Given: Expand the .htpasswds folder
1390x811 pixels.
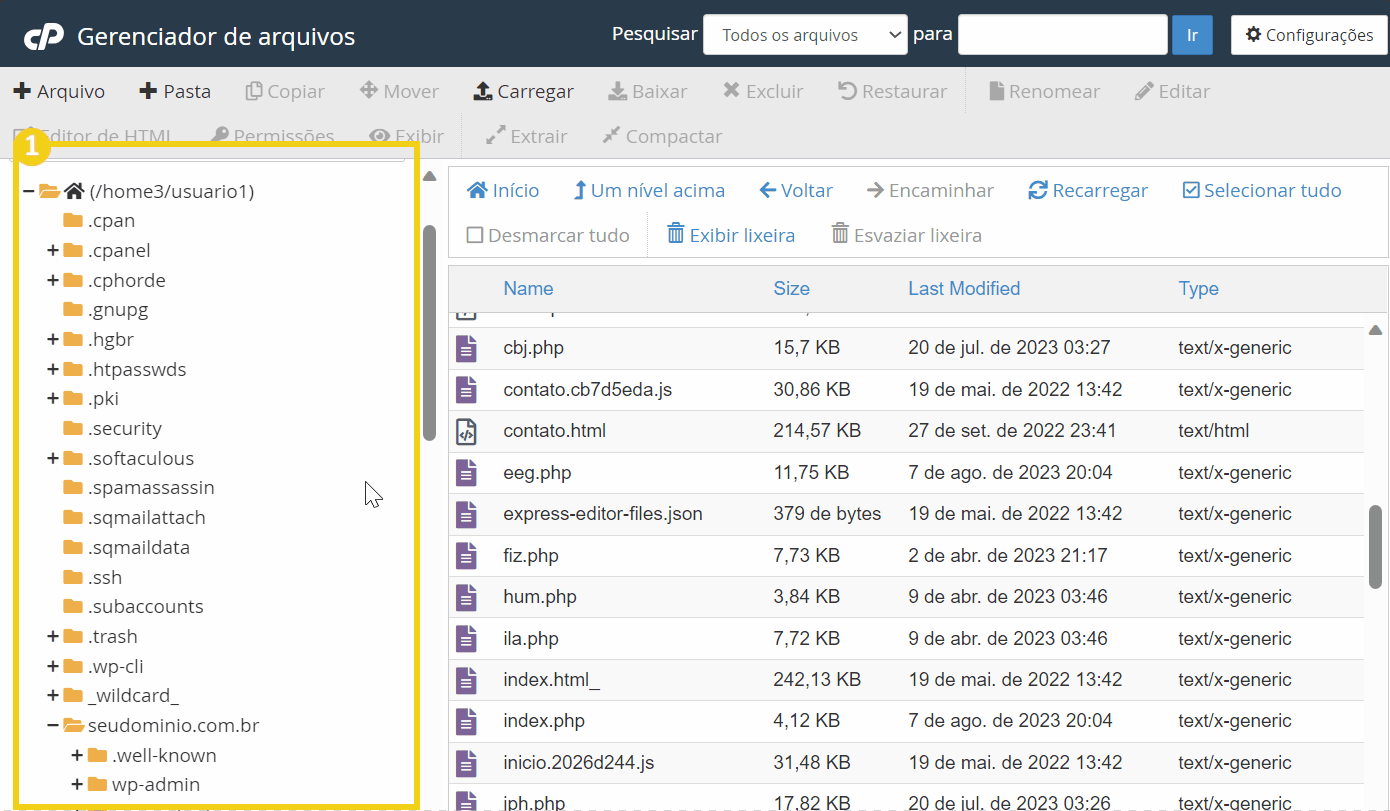Looking at the screenshot, I should 52,369.
